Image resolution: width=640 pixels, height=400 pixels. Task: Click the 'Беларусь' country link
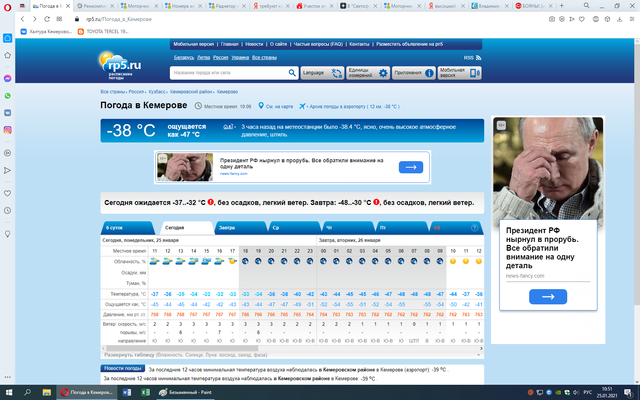184,58
